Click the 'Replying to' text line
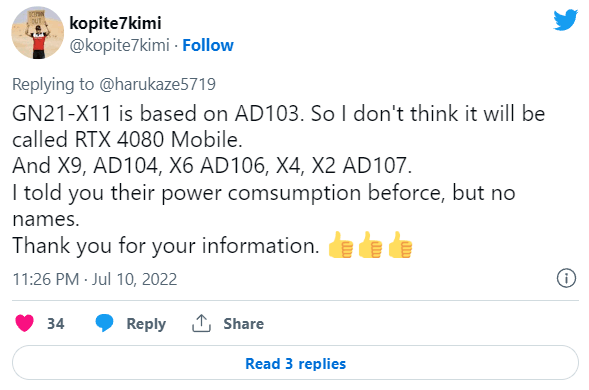The width and height of the screenshot is (589, 390). point(114,84)
